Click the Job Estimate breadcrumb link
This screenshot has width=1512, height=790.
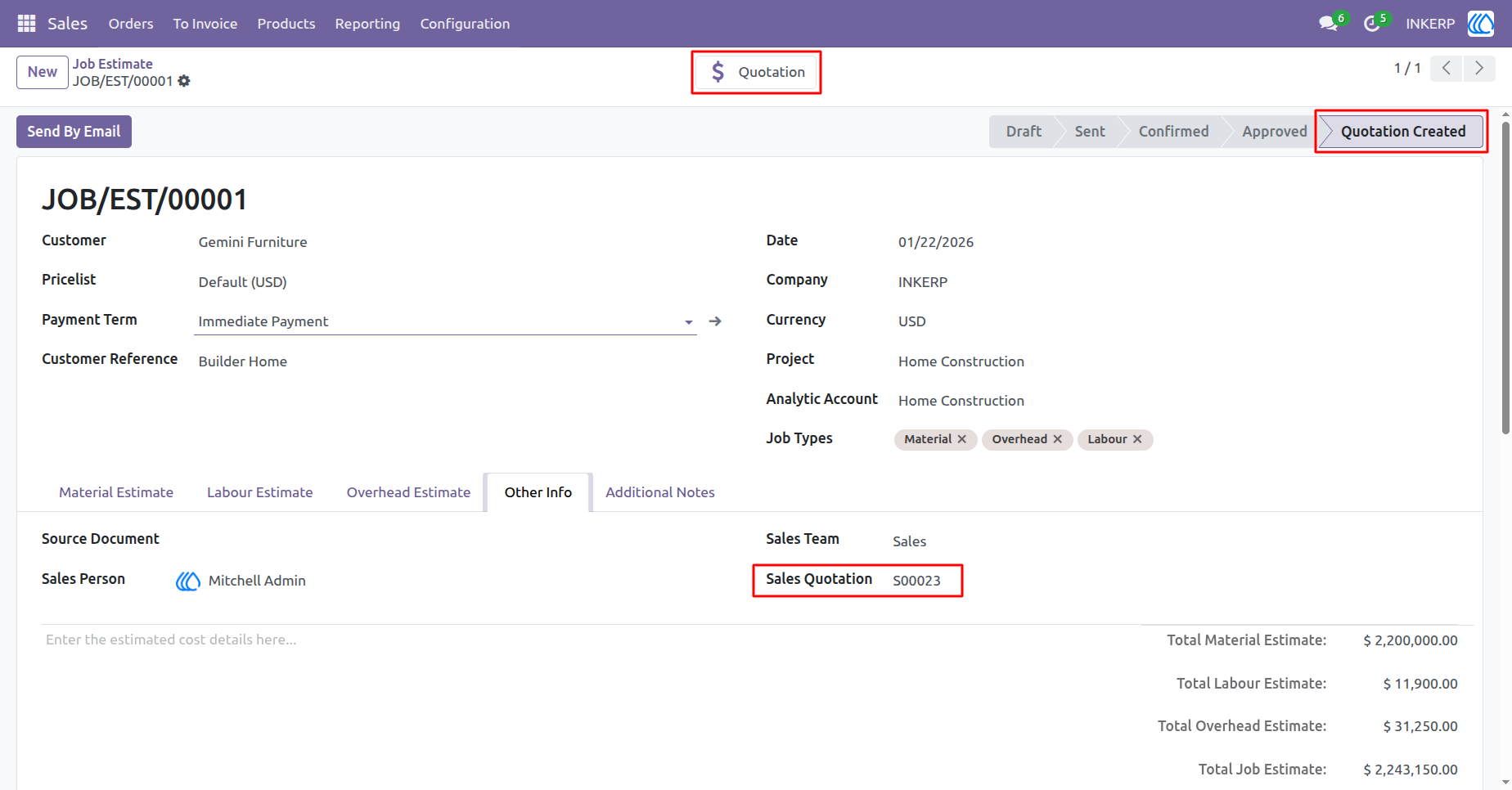113,64
